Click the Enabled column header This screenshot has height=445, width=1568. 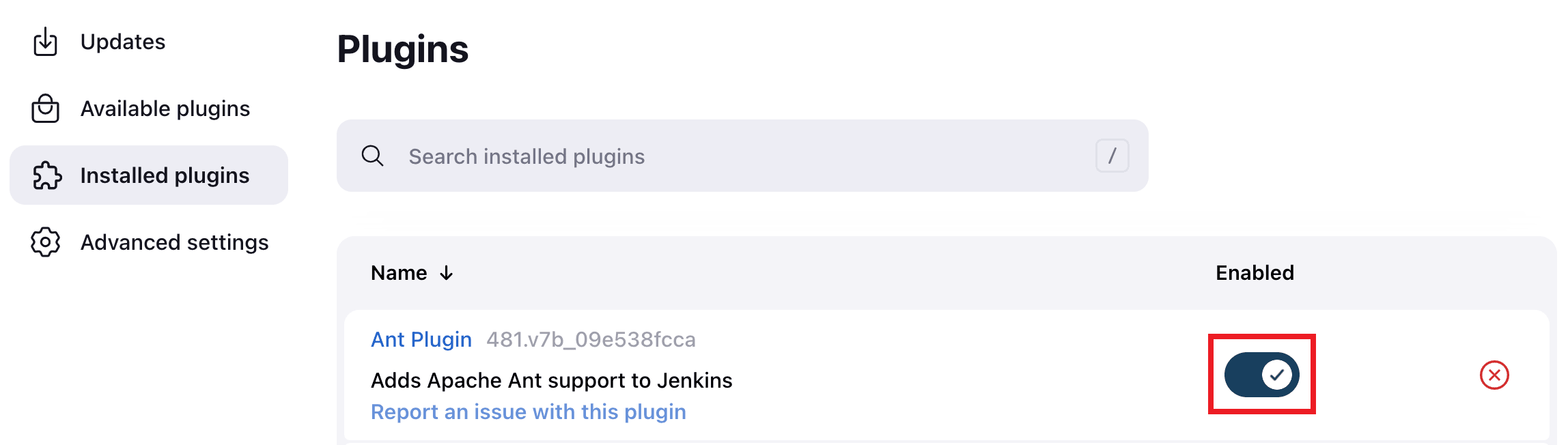pos(1254,272)
